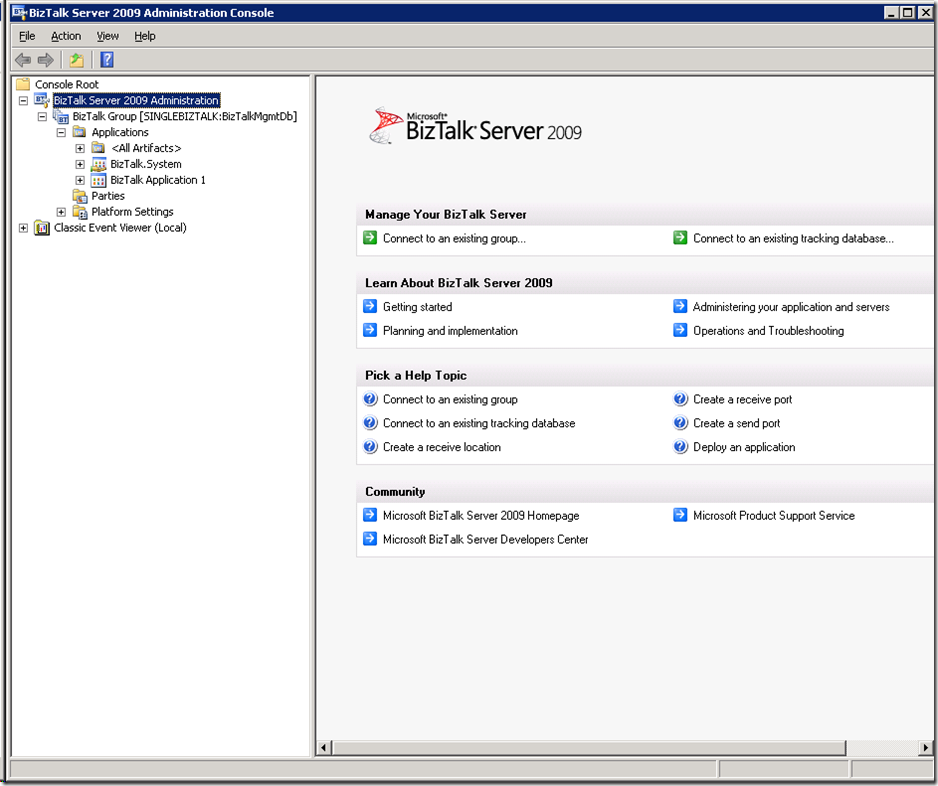Open Planning and implementation link

point(450,330)
